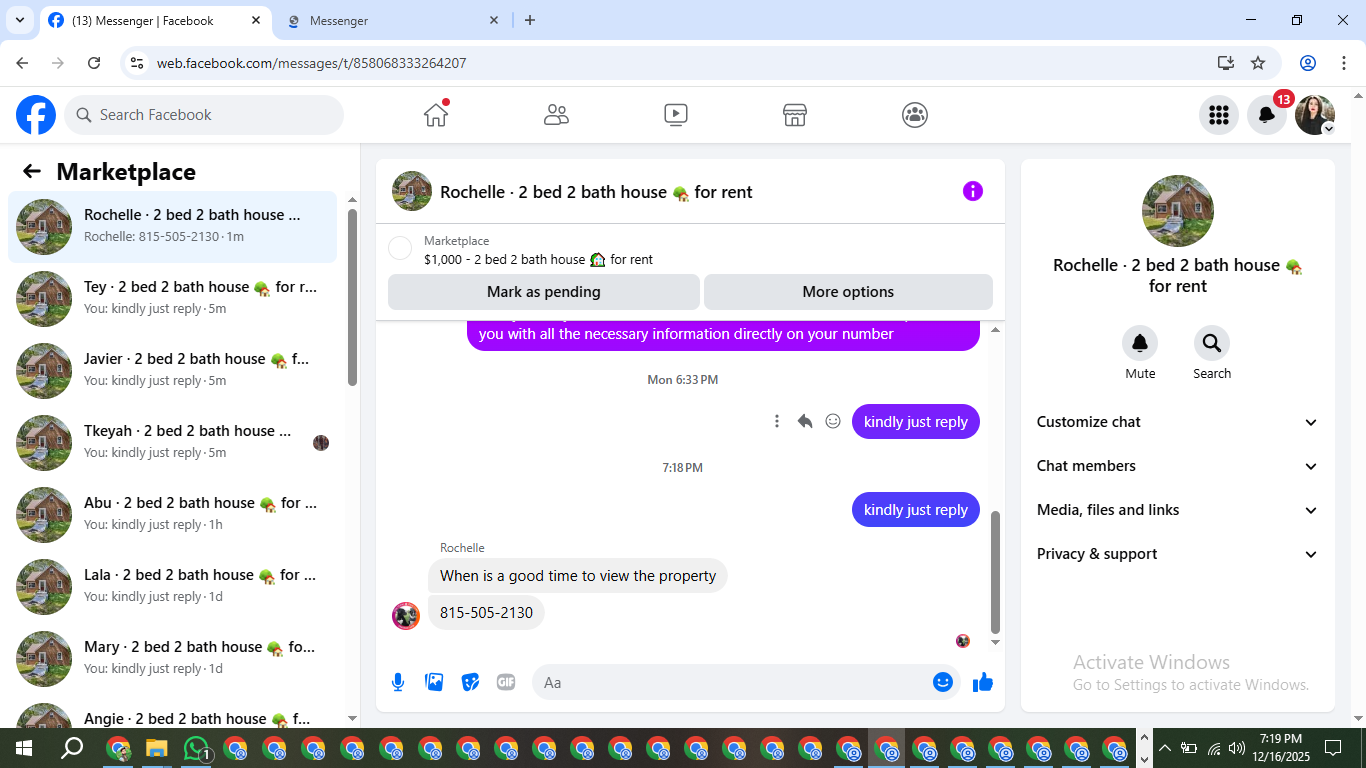Choose a sticker icon in composer
The height and width of the screenshot is (768, 1366).
click(470, 682)
